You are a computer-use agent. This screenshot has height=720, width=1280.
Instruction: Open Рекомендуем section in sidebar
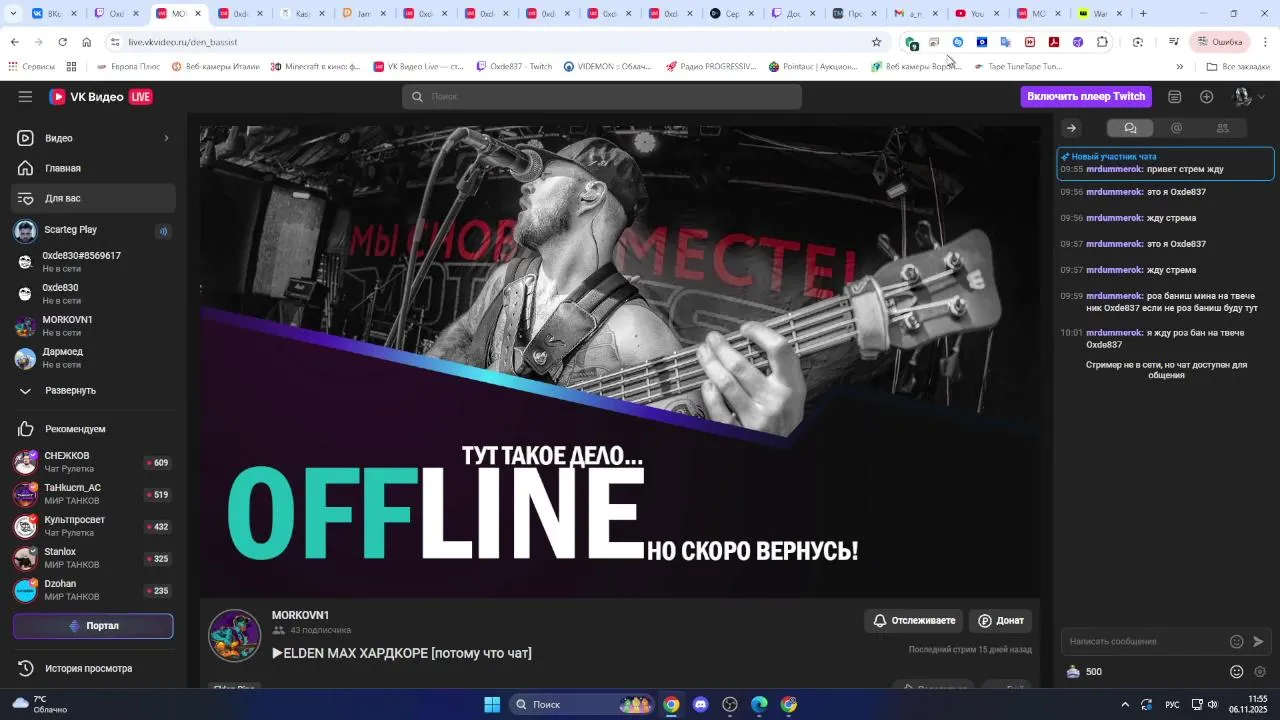94,429
